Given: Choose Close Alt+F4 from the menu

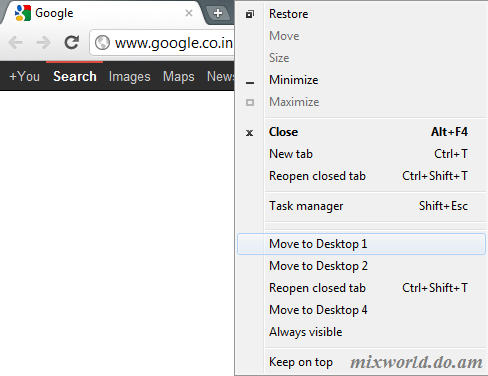Looking at the screenshot, I should pyautogui.click(x=361, y=132).
